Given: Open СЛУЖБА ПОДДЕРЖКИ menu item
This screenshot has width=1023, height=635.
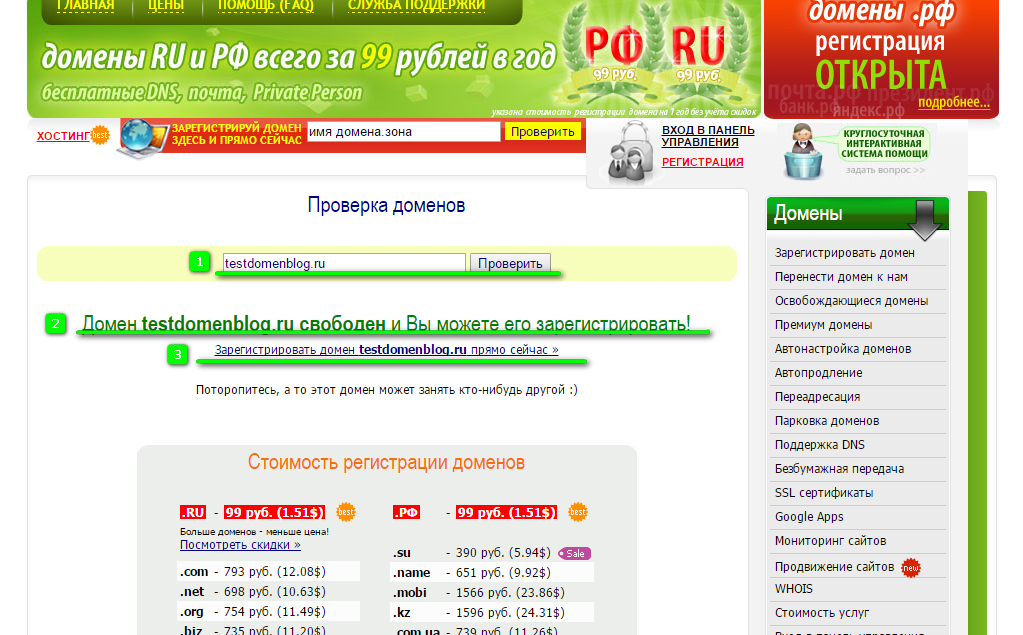Looking at the screenshot, I should pos(416,6).
